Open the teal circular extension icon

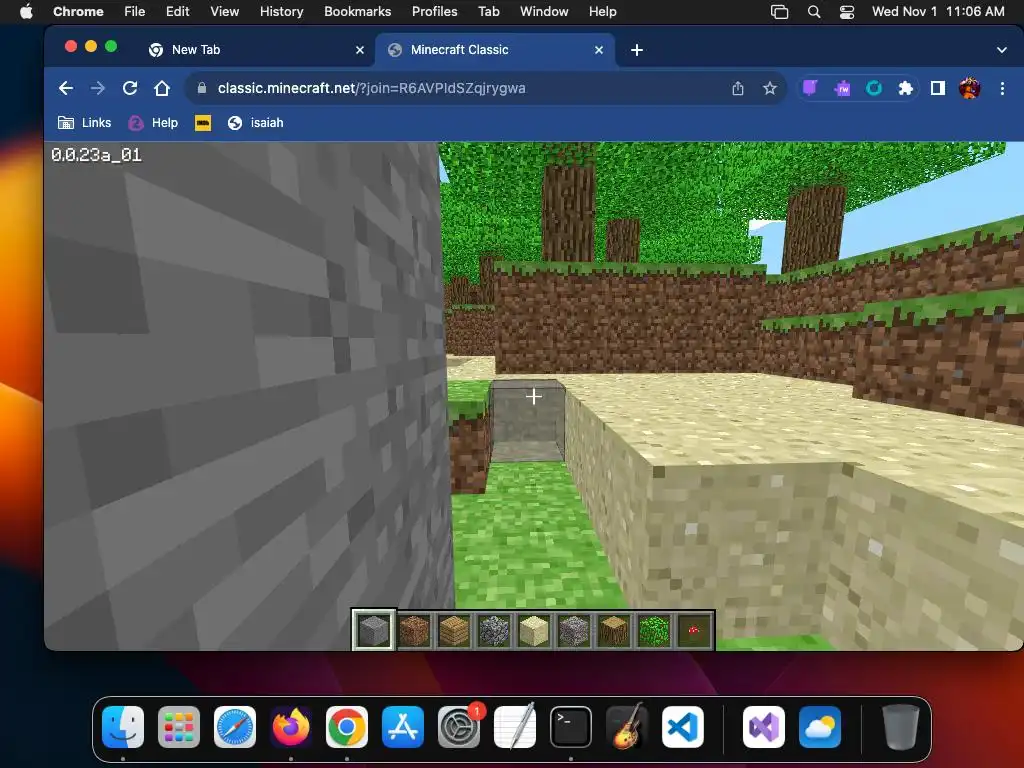[874, 88]
